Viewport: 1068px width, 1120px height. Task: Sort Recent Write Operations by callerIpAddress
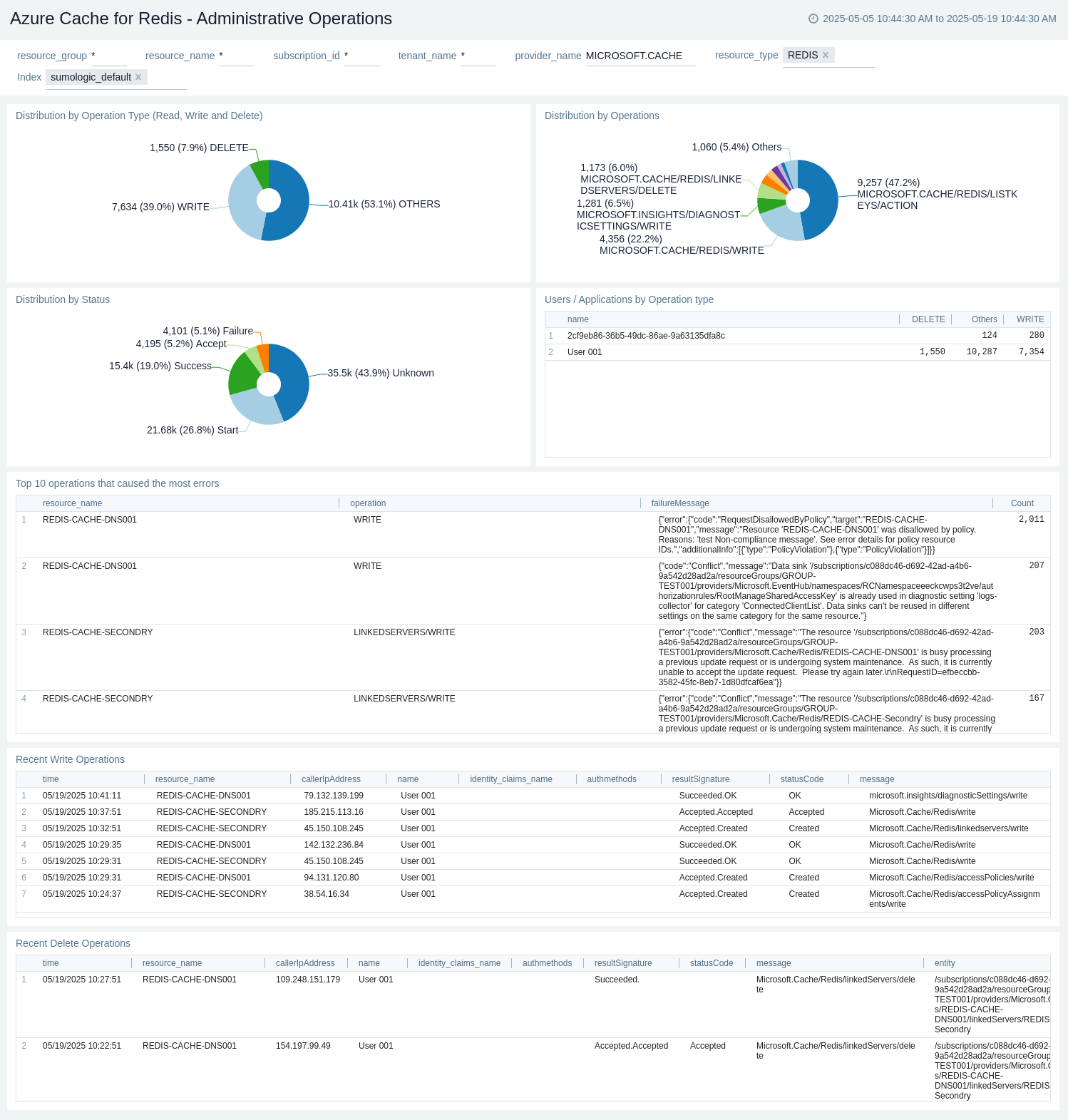tap(331, 779)
